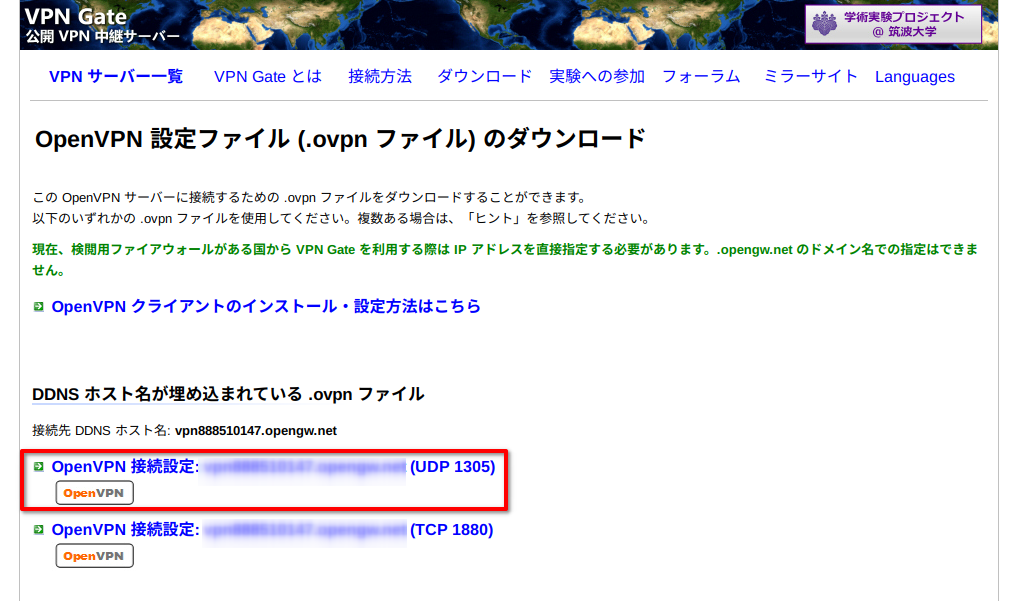Click the green arrow icon beside UDP 1305 entry
This screenshot has height=601, width=1021.
coord(38,467)
